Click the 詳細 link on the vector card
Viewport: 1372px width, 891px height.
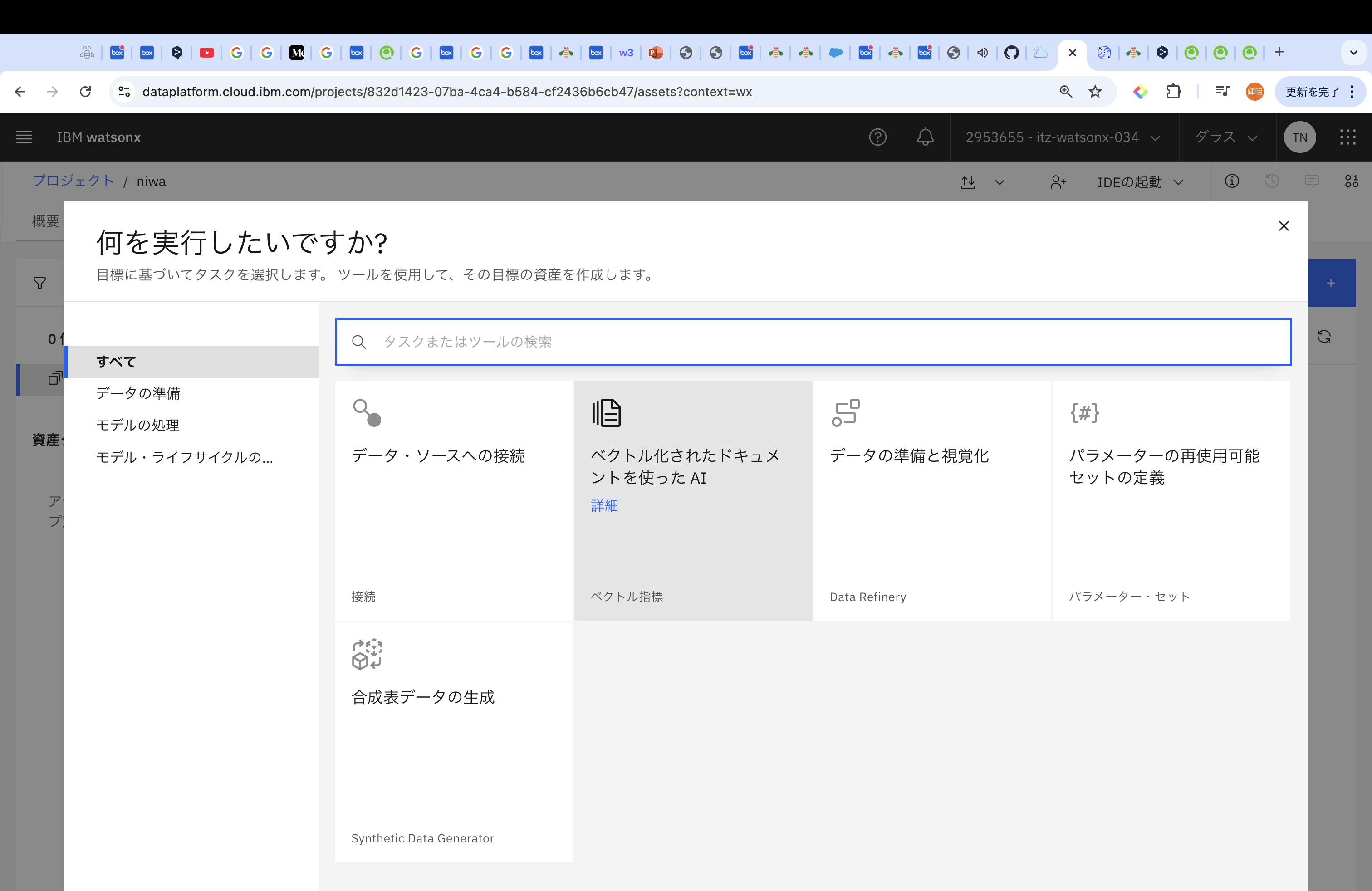[604, 505]
